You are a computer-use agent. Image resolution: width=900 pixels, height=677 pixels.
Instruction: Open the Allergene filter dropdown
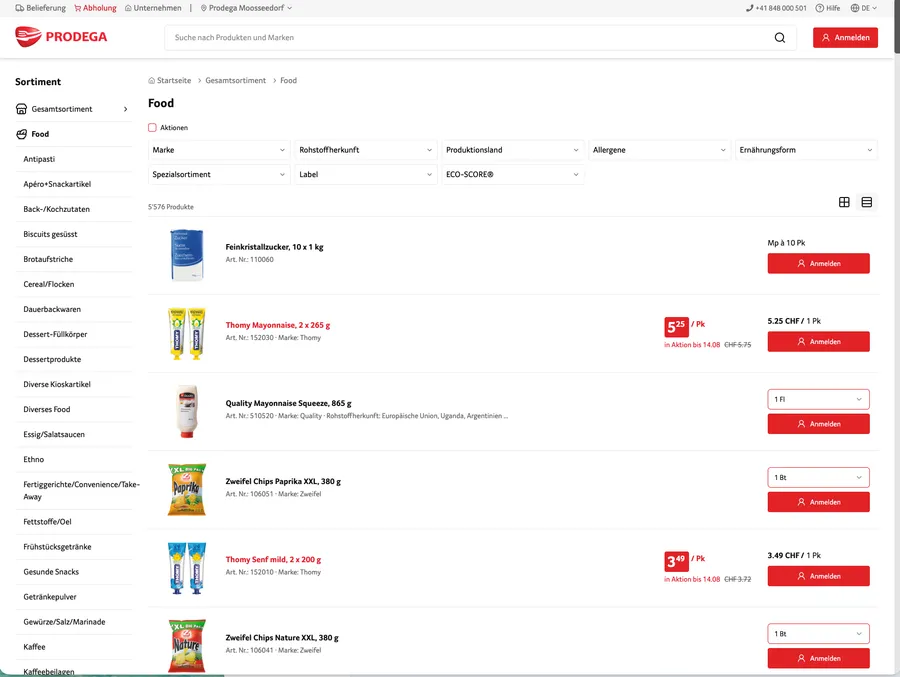pos(660,150)
